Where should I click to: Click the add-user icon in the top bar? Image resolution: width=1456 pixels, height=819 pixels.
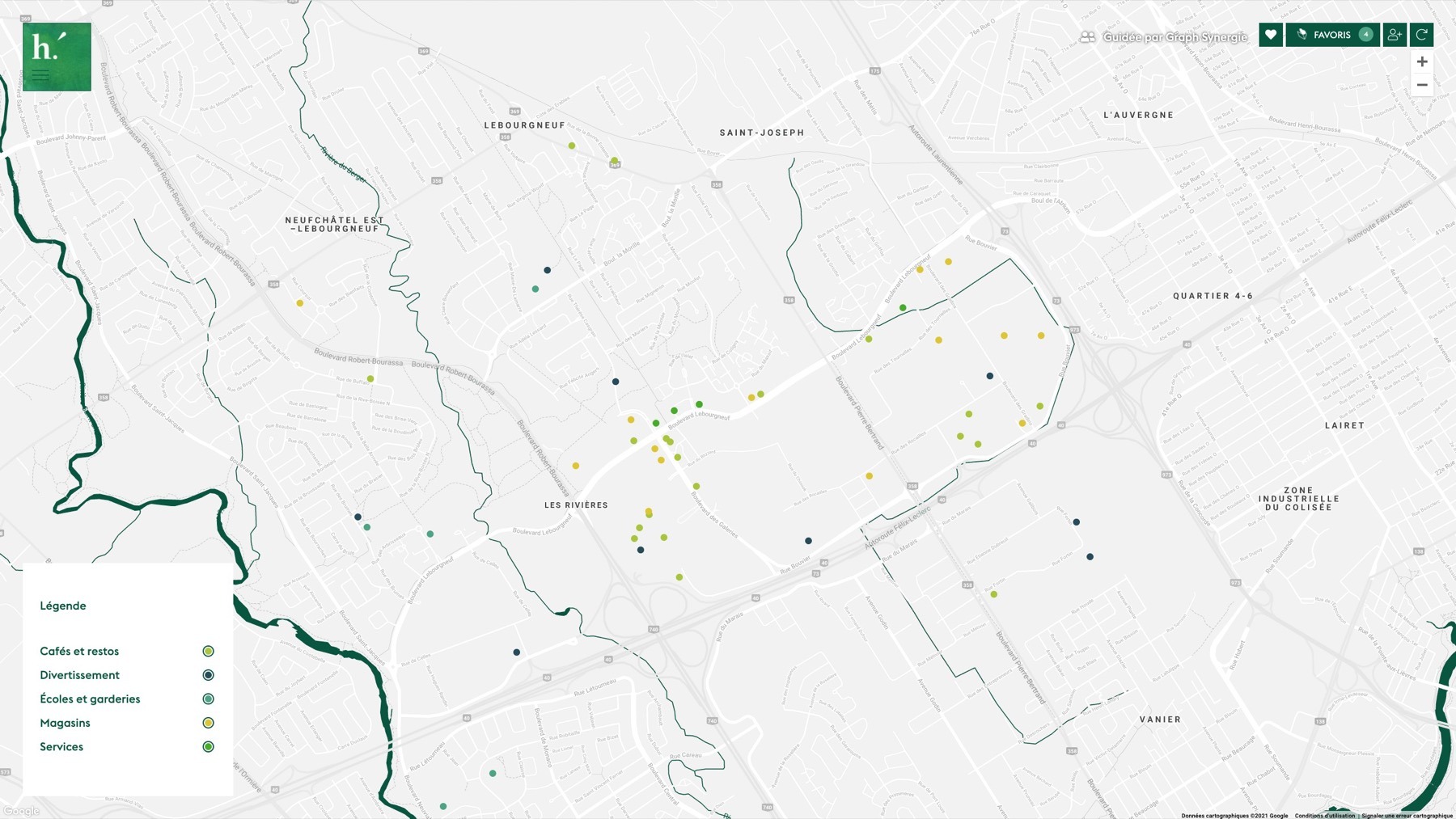pos(1394,35)
